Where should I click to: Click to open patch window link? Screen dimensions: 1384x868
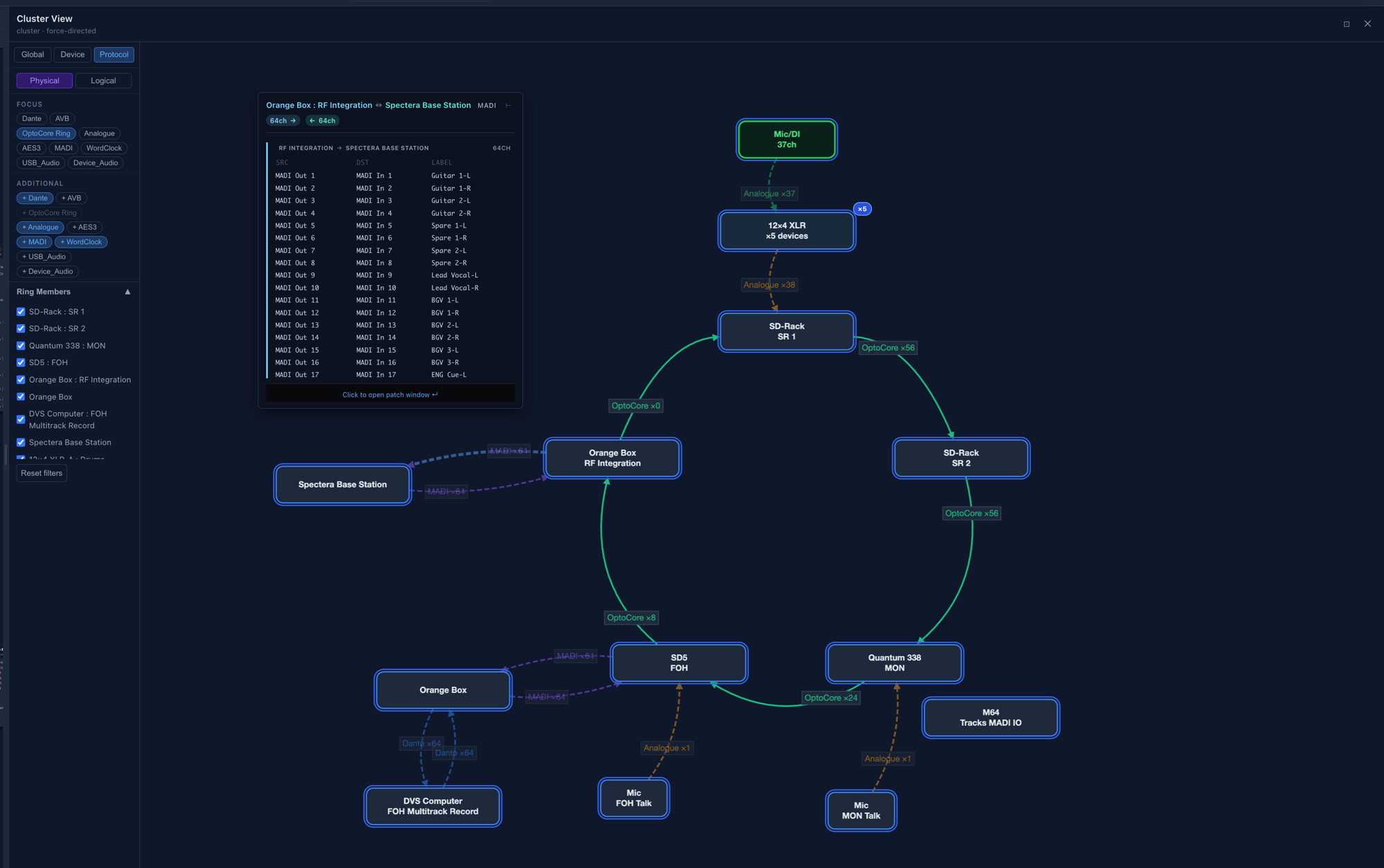pyautogui.click(x=390, y=395)
